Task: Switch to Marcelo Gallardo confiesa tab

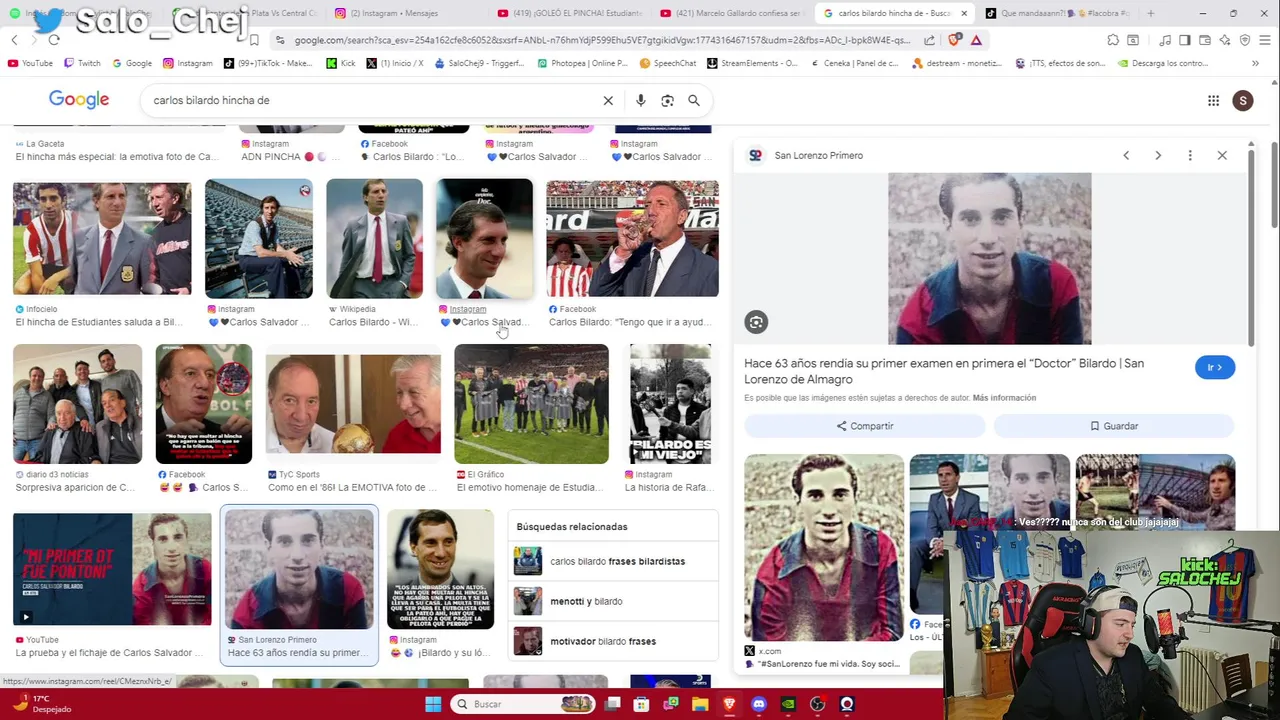Action: 733,13
